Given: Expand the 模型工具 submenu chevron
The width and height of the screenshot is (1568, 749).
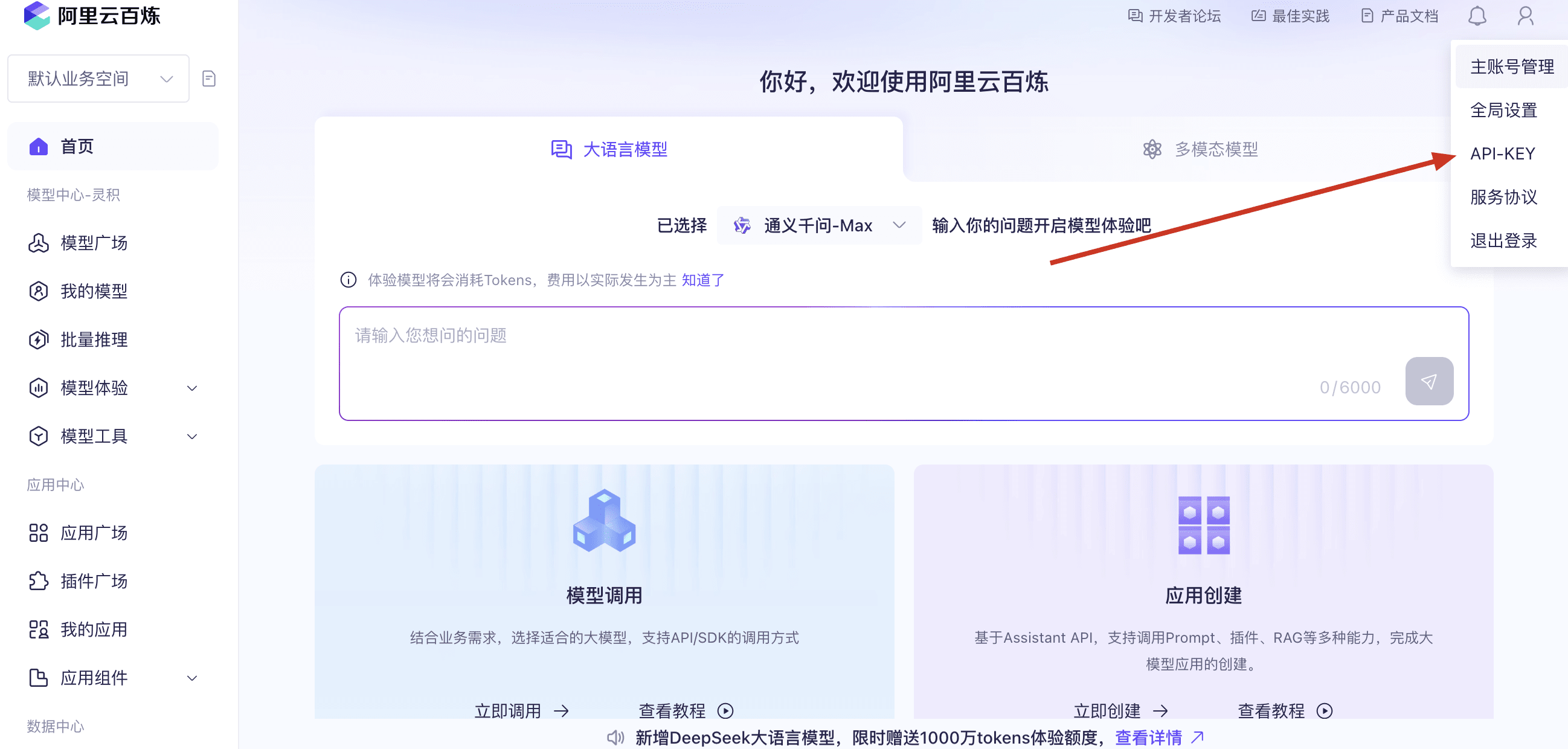Looking at the screenshot, I should pos(191,436).
